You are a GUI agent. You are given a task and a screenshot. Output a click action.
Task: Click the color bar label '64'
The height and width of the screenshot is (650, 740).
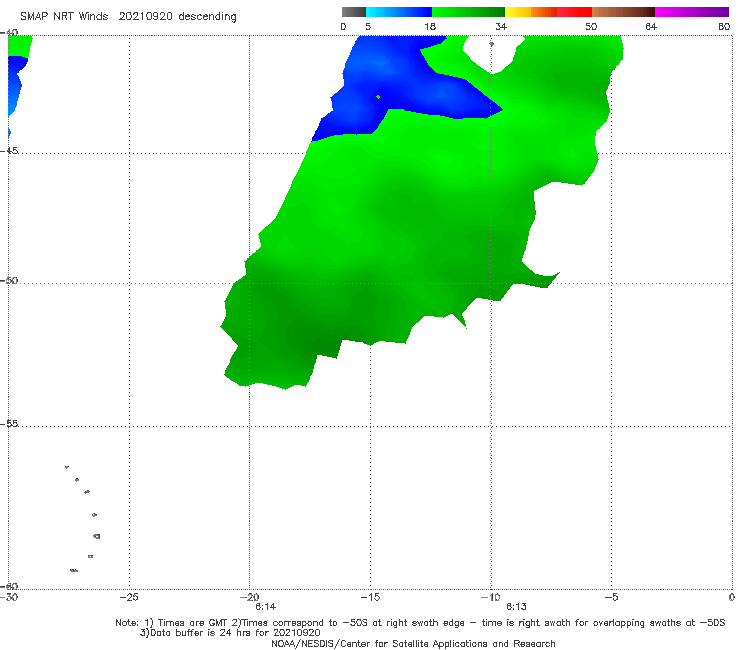tap(651, 26)
